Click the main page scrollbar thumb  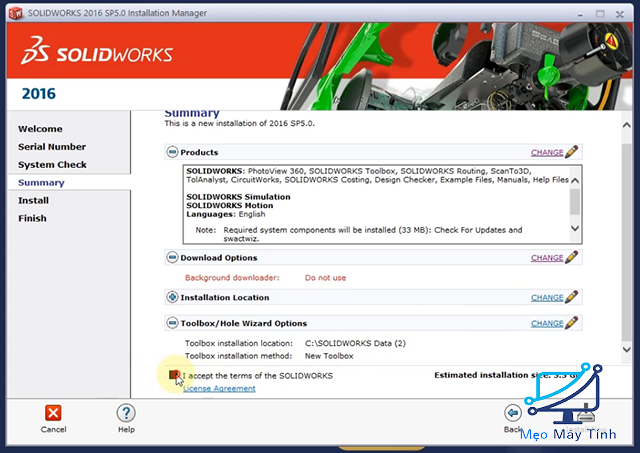point(627,242)
